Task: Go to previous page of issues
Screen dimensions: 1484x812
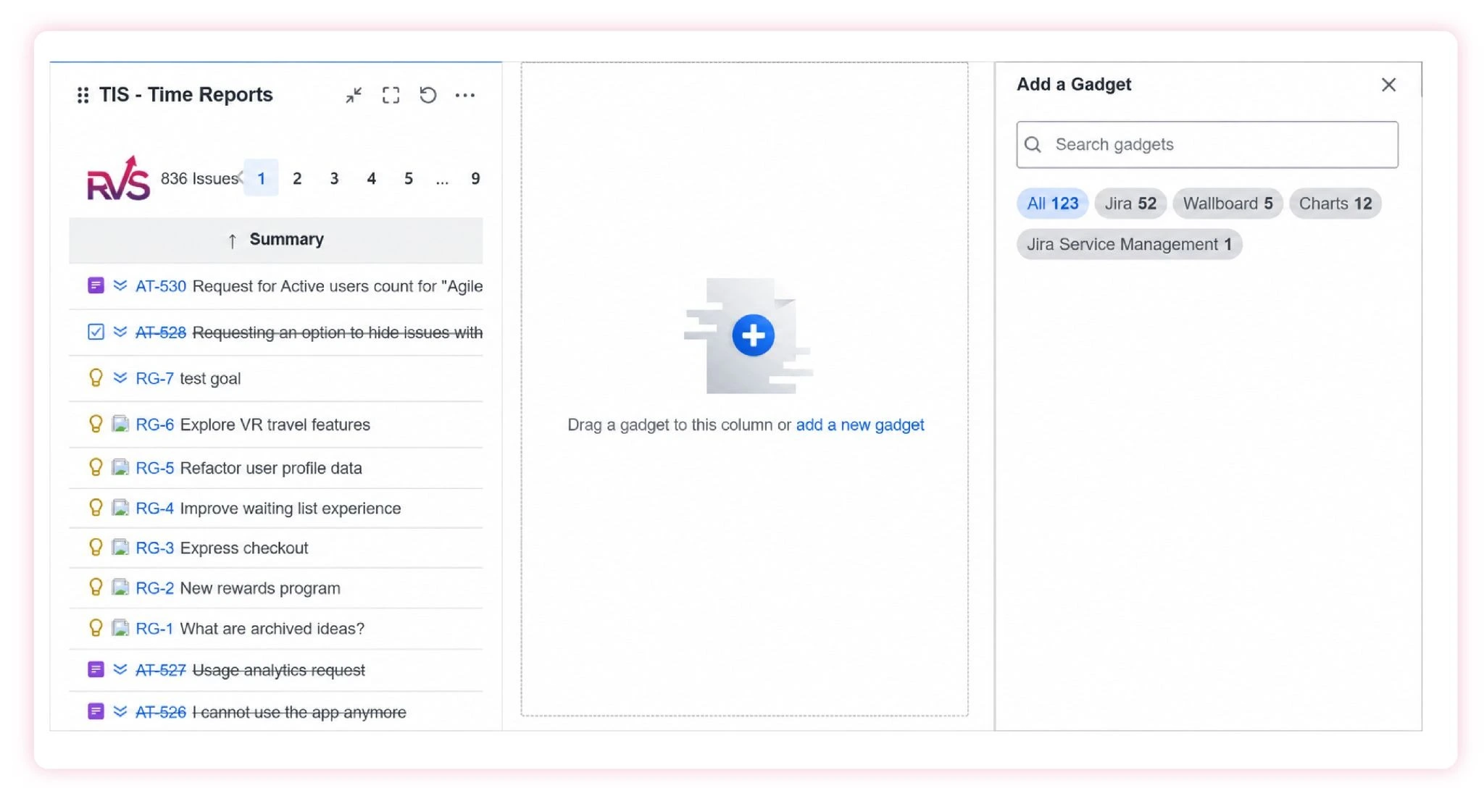Action: click(x=241, y=177)
